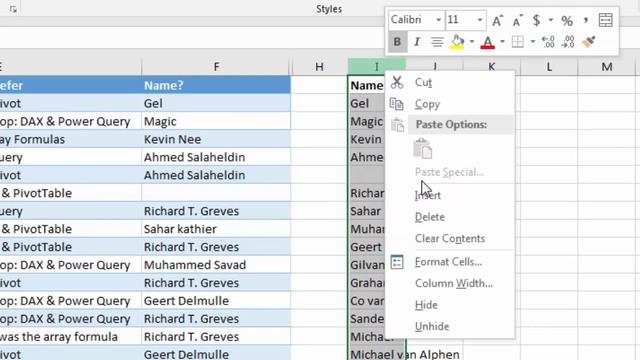Screen dimensions: 640x360
Task: Open Format Cells from context menu
Action: [x=448, y=262]
